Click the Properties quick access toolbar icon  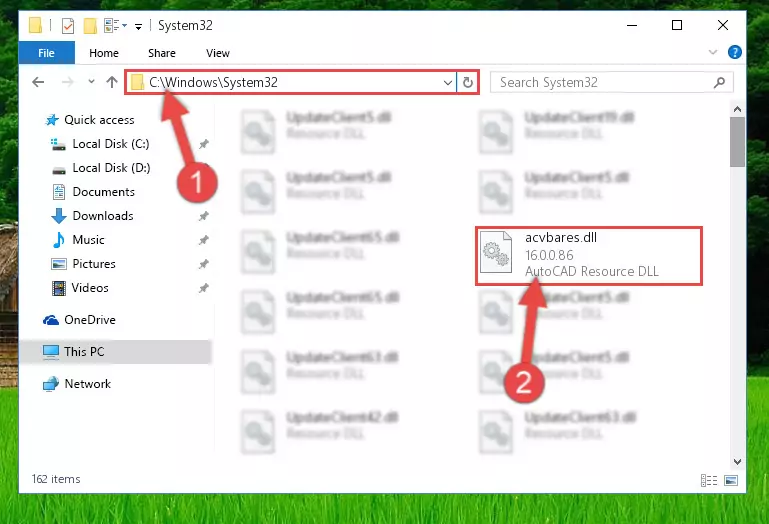(x=68, y=26)
